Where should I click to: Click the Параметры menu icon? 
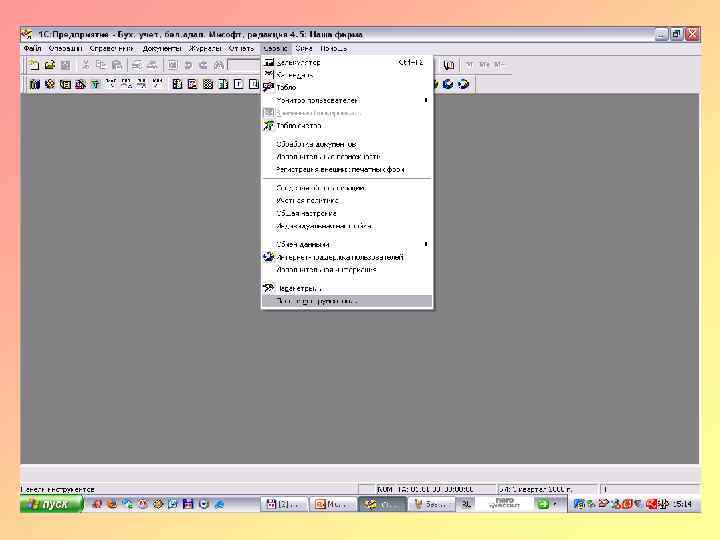click(269, 288)
